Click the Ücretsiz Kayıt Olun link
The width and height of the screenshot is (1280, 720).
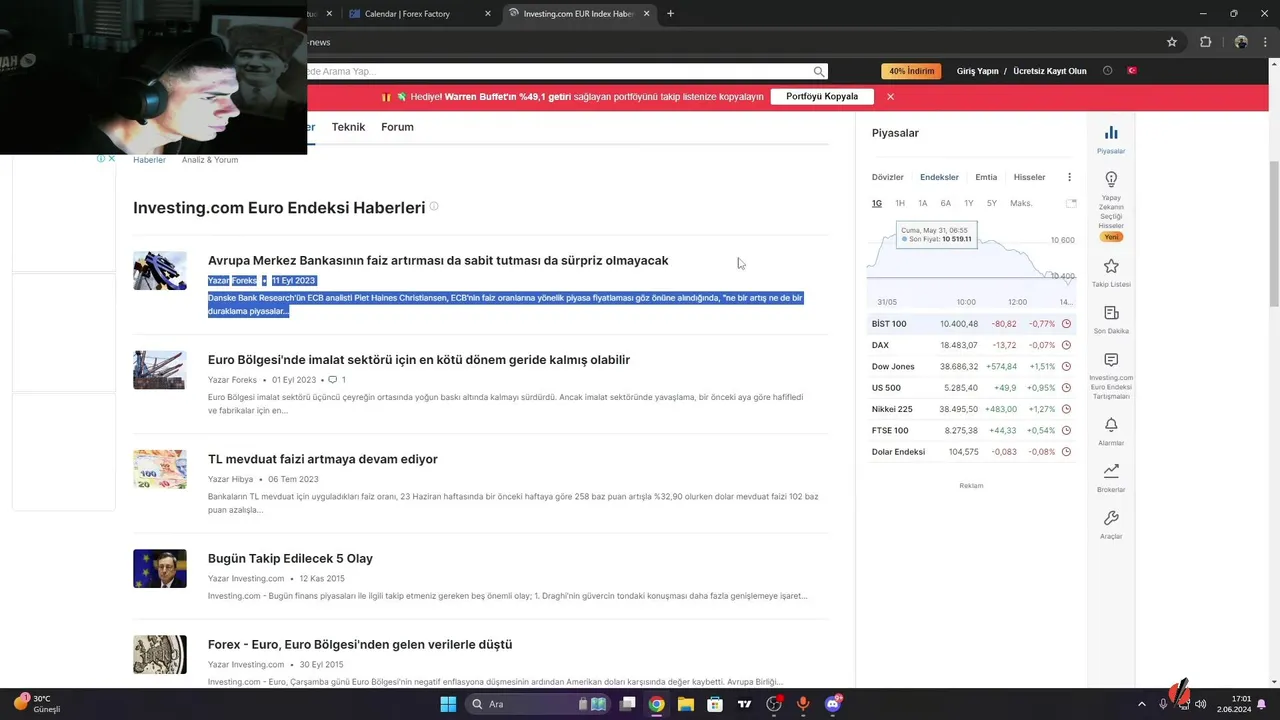coord(1050,71)
